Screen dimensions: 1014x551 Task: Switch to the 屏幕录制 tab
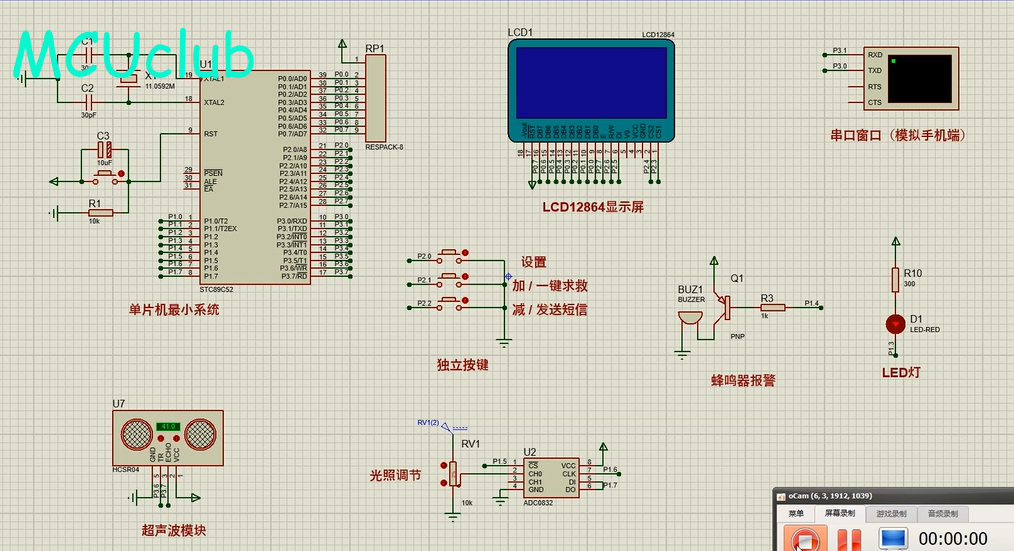click(840, 513)
